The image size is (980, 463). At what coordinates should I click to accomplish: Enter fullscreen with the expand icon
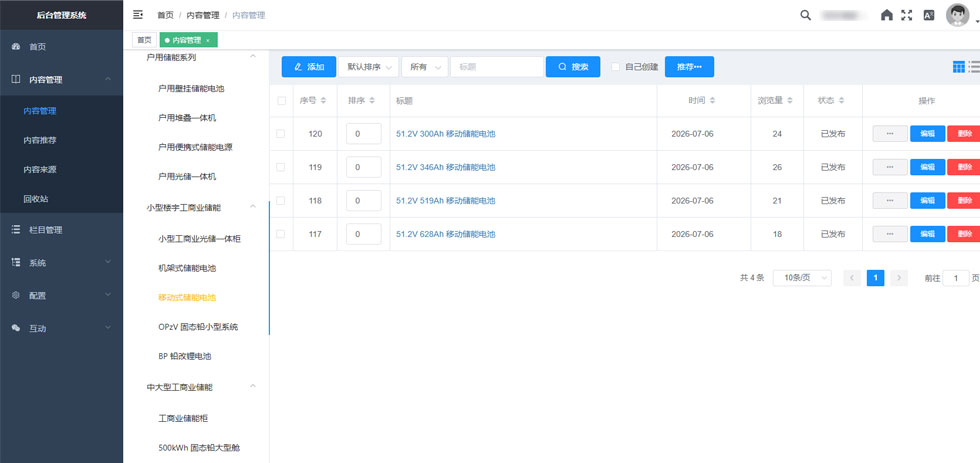click(x=906, y=15)
